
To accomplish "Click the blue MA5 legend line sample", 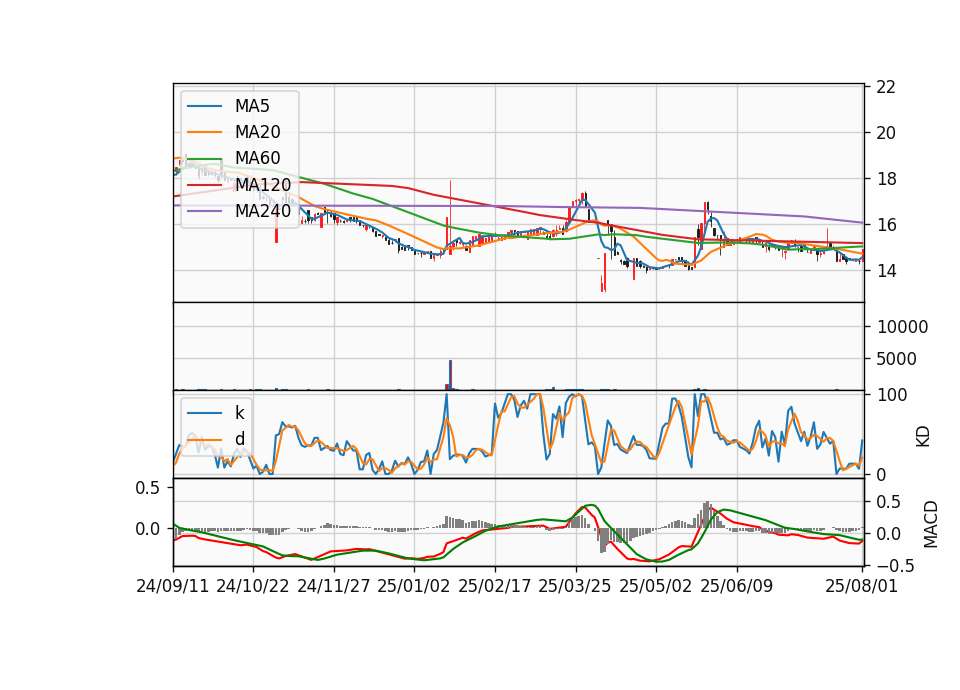I will (x=204, y=107).
